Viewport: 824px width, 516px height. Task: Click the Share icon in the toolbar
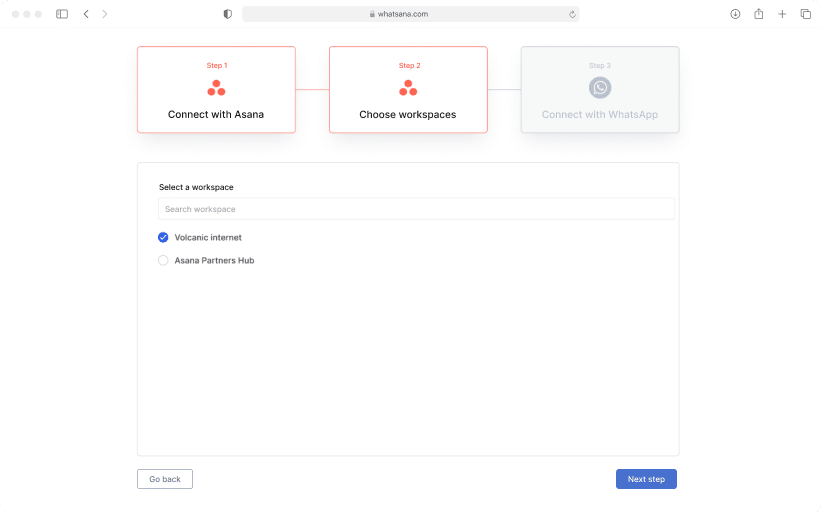coord(759,14)
